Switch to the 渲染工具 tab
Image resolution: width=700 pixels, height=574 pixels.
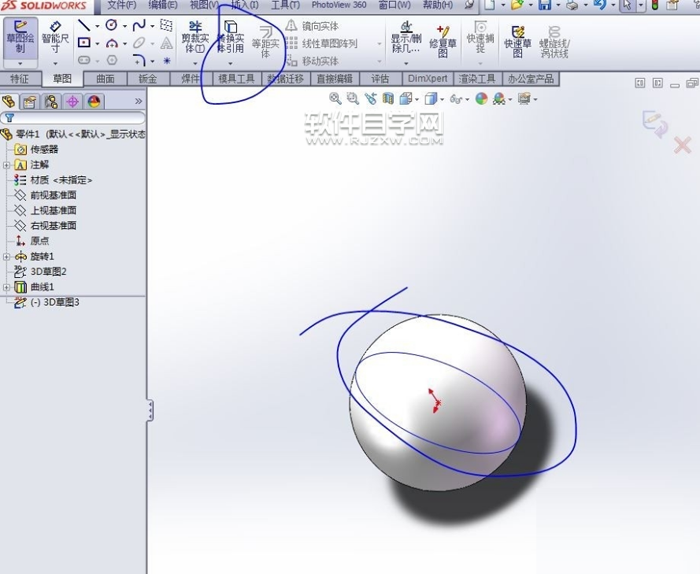[477, 79]
